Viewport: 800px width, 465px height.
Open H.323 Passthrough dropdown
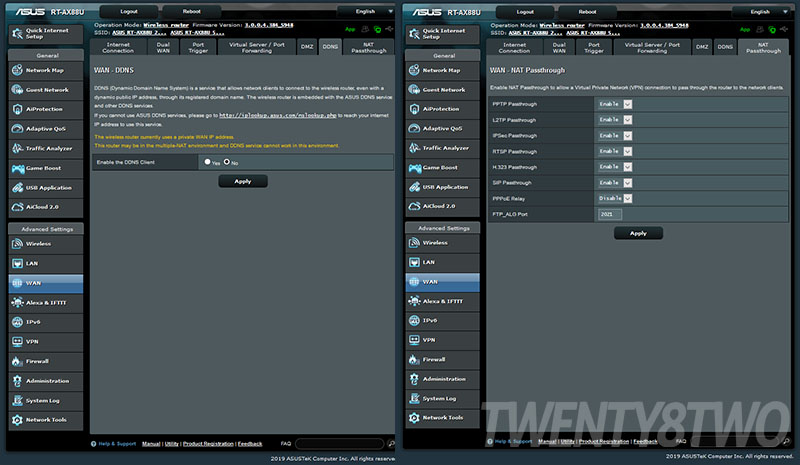click(x=615, y=167)
